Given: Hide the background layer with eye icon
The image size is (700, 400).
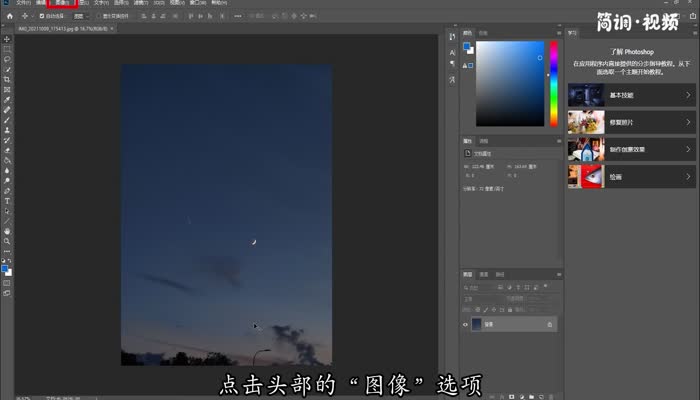Looking at the screenshot, I should tap(466, 324).
